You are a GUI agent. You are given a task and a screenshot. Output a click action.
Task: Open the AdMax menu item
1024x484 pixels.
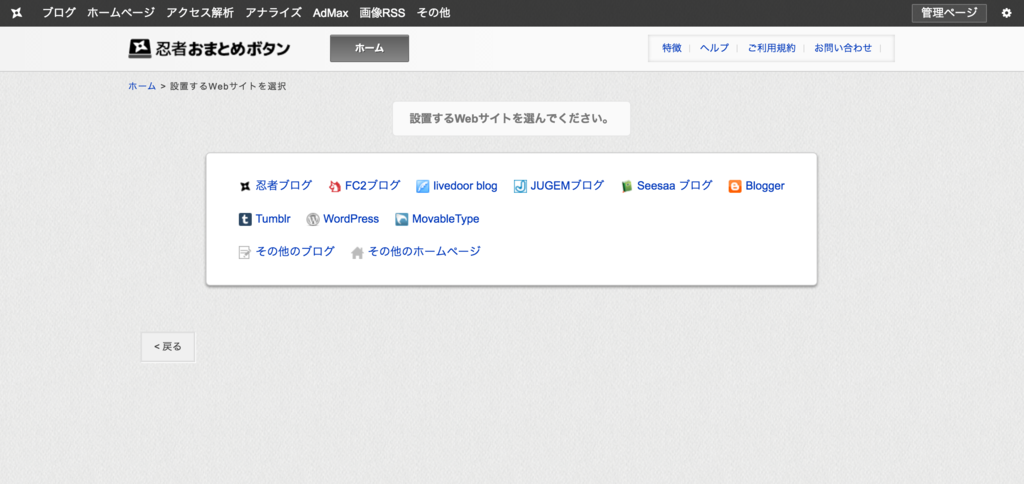pyautogui.click(x=330, y=12)
